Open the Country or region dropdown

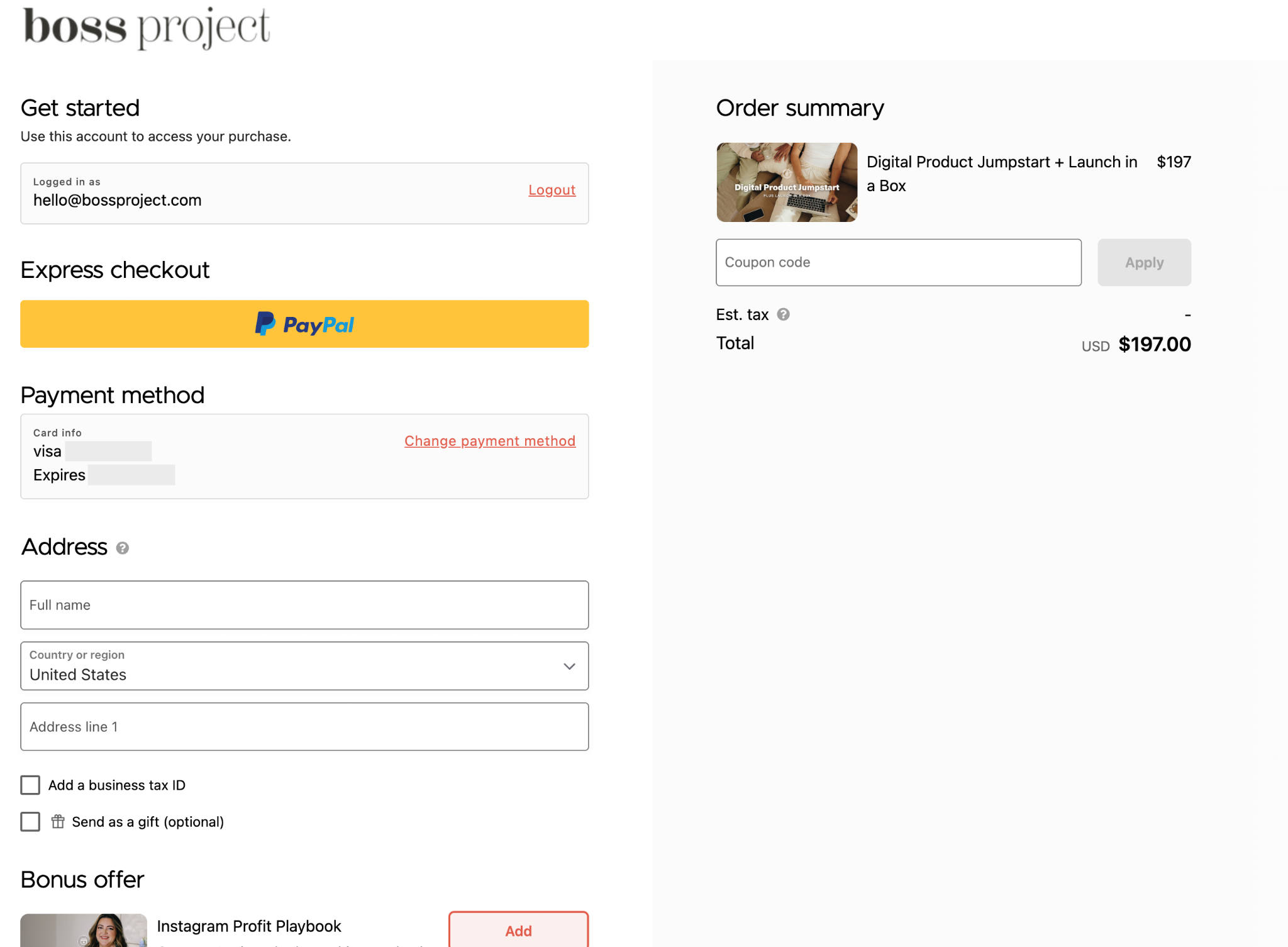click(x=304, y=666)
